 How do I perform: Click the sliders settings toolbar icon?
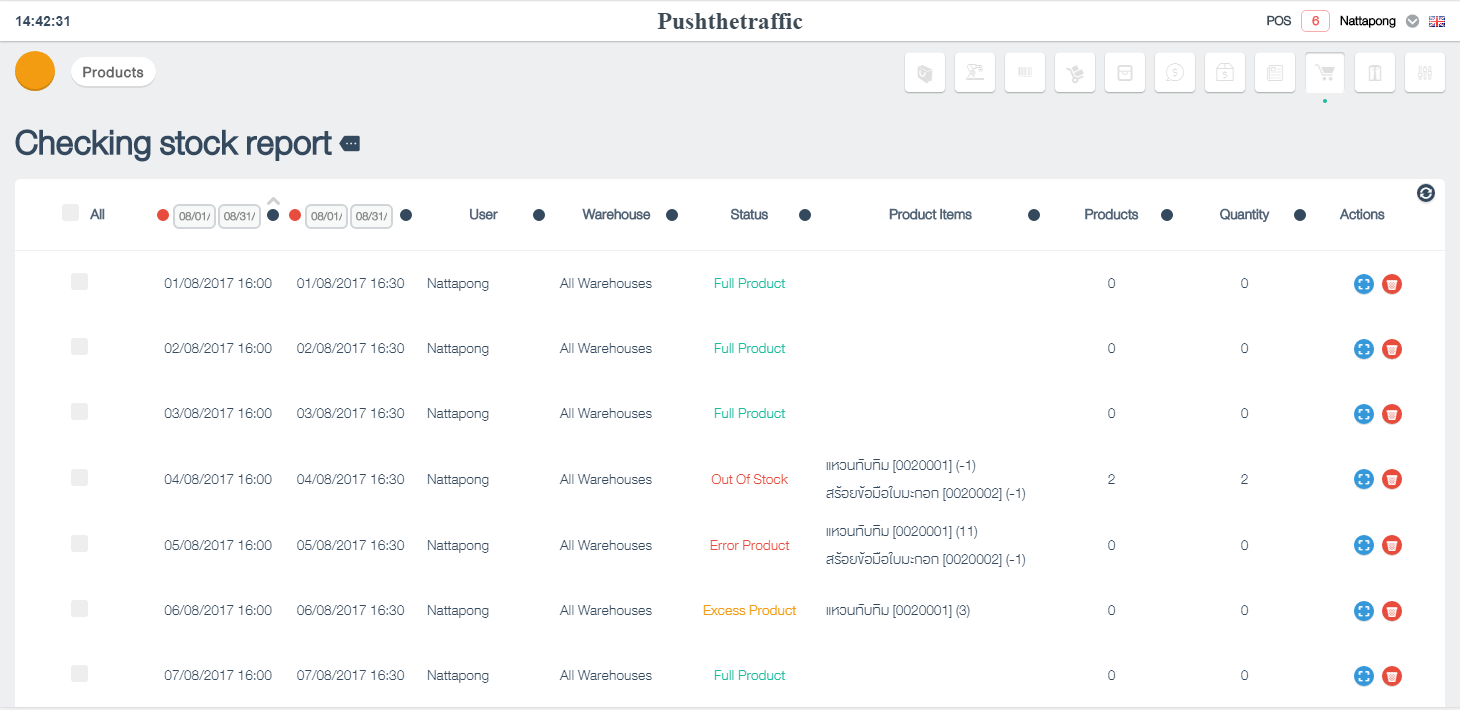(1425, 73)
